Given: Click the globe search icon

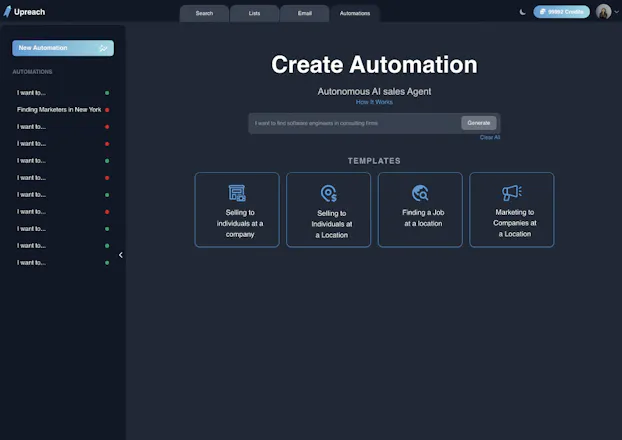Looking at the screenshot, I should click(x=420, y=193).
